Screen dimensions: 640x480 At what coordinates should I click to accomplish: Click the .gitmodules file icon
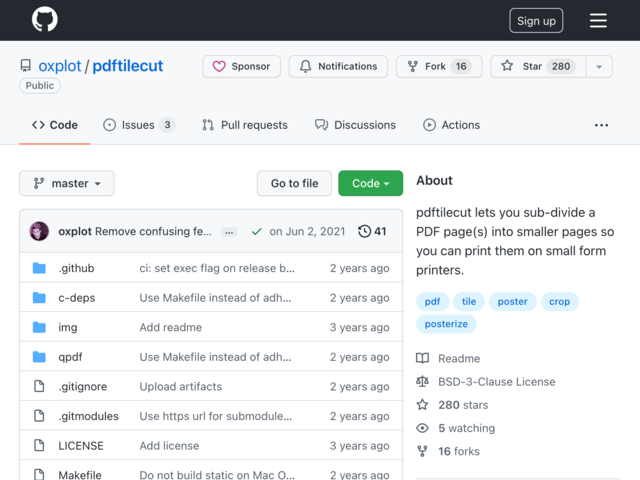pyautogui.click(x=39, y=416)
